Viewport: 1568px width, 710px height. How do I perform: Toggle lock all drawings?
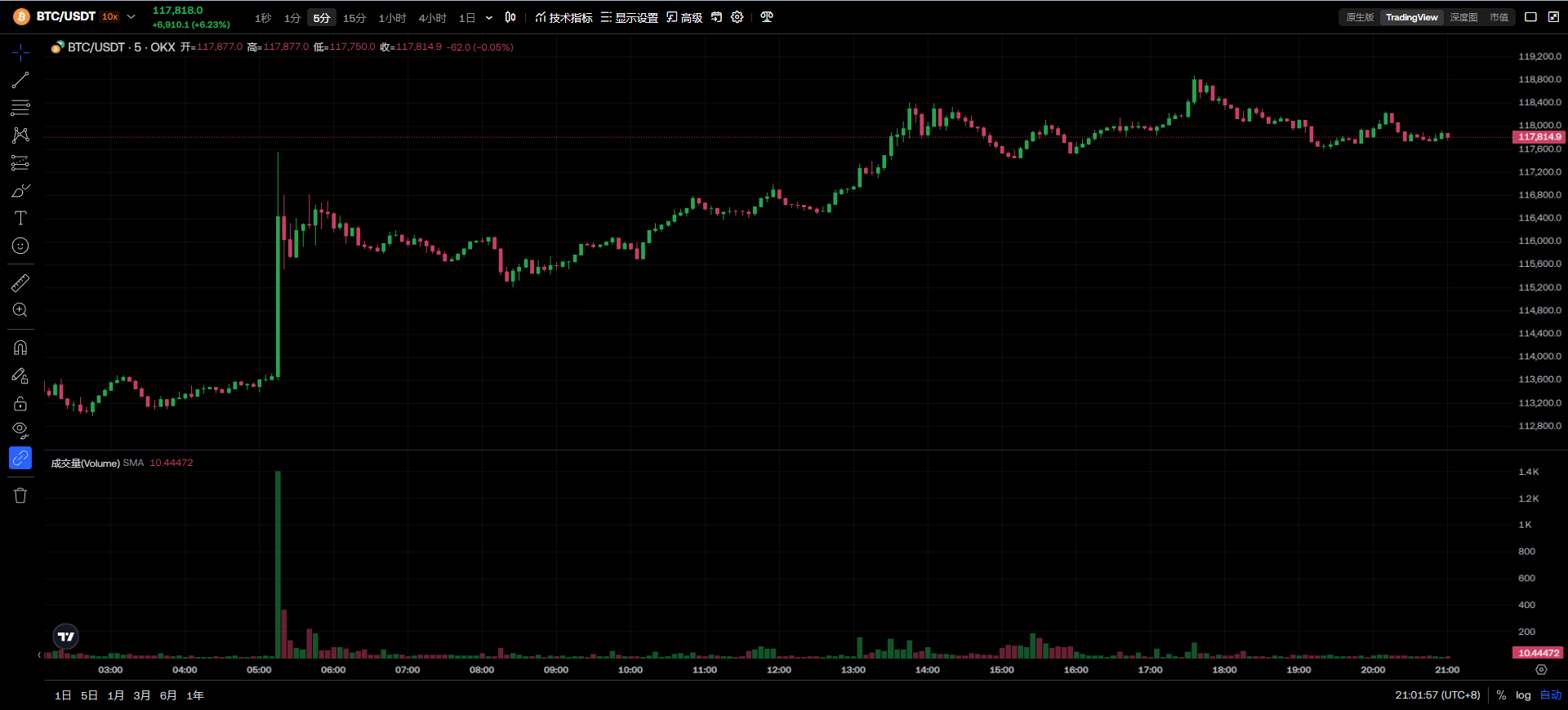(20, 403)
